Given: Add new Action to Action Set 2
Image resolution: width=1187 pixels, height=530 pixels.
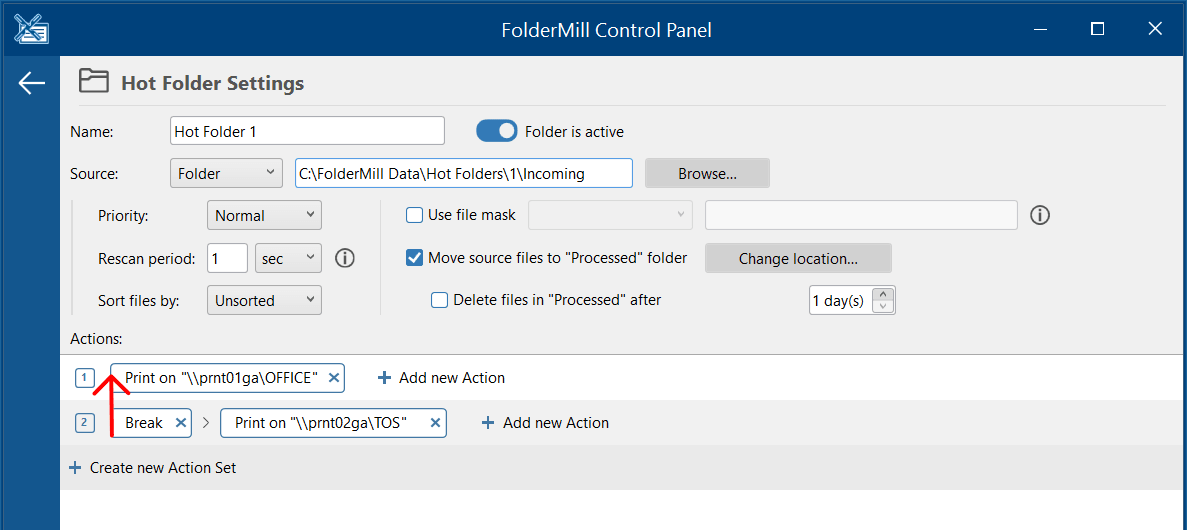Looking at the screenshot, I should pos(545,423).
